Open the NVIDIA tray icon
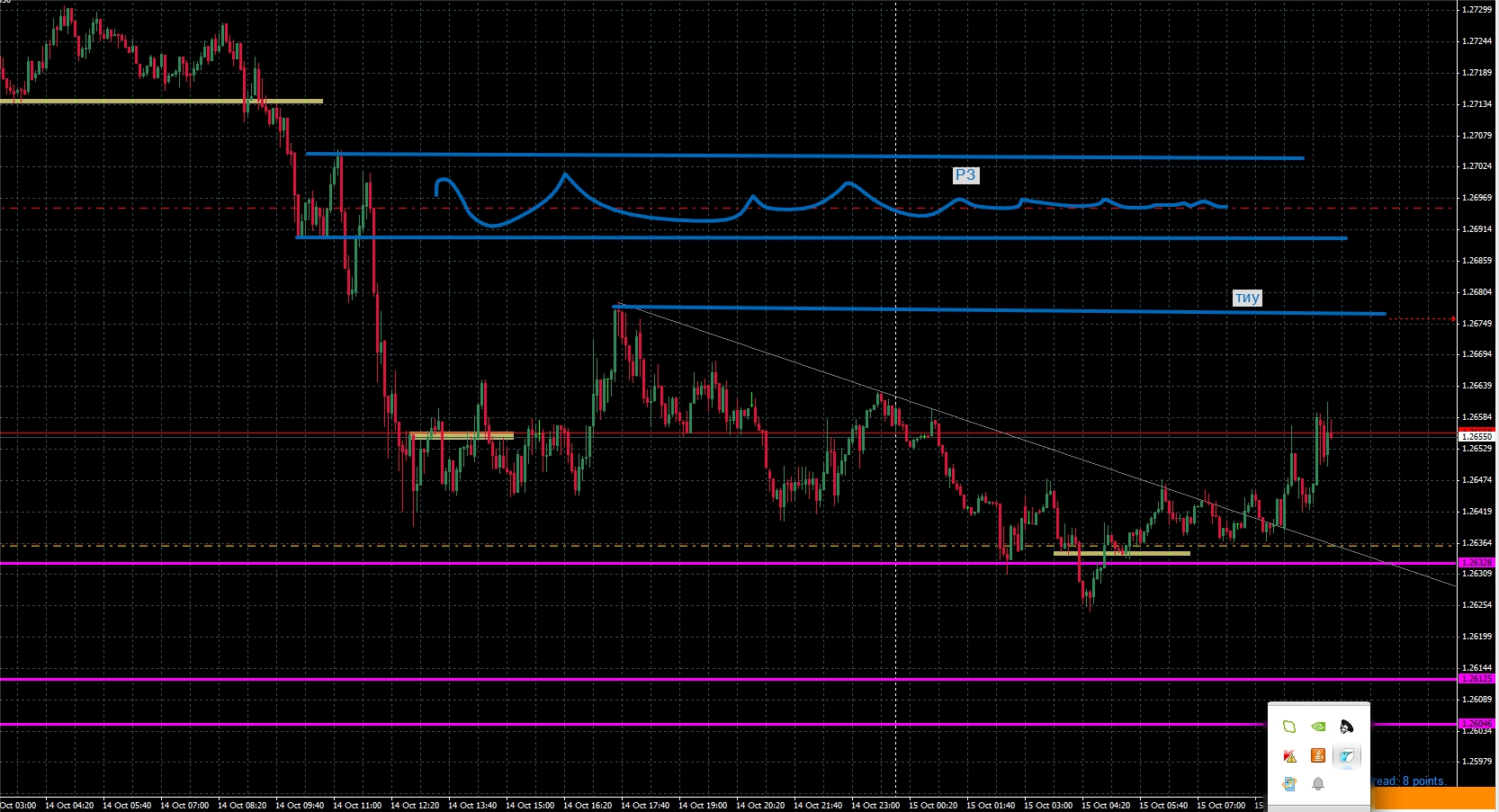Image resolution: width=1499 pixels, height=812 pixels. pos(1318,727)
